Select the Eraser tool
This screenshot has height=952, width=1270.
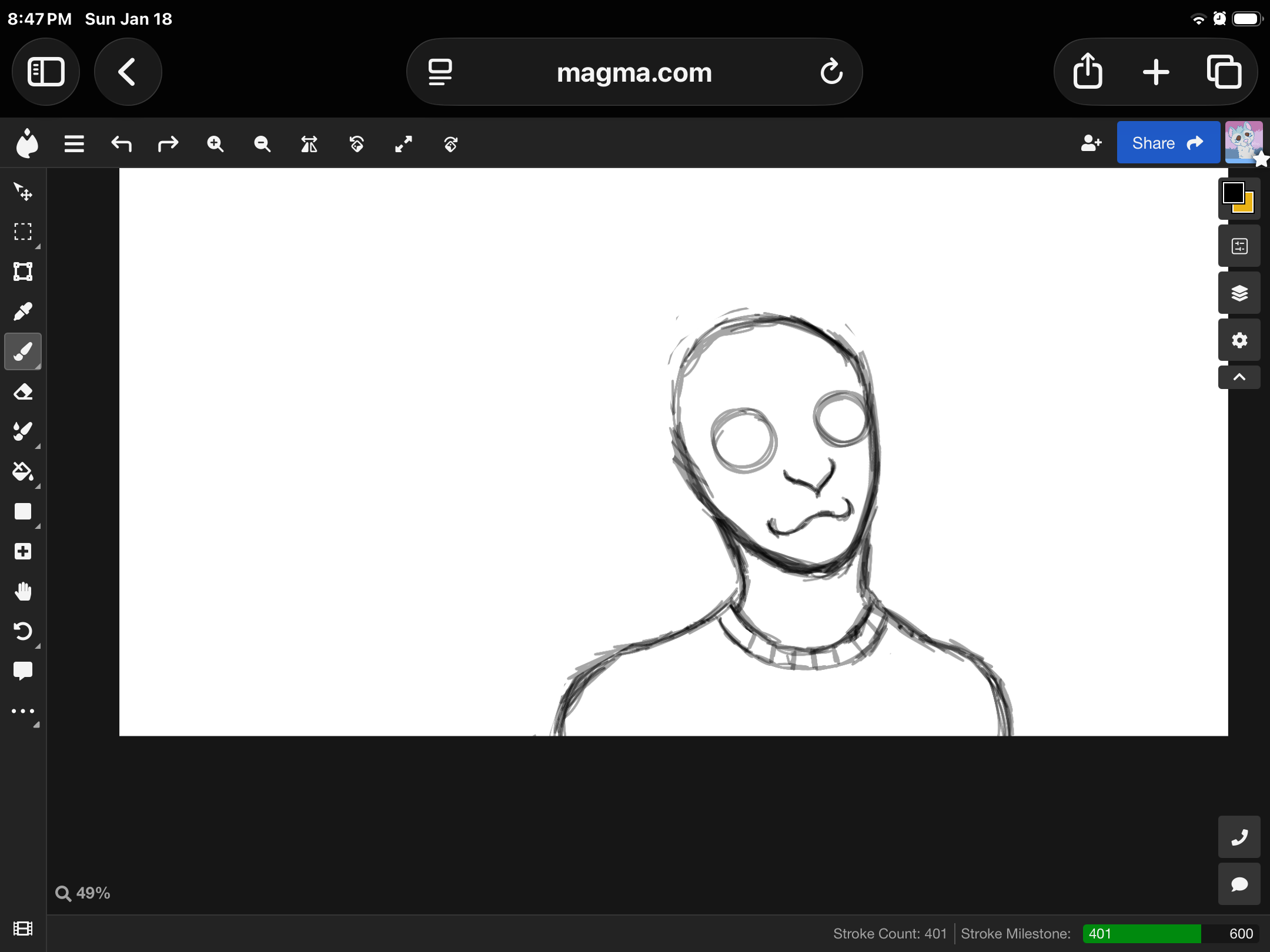coord(23,392)
